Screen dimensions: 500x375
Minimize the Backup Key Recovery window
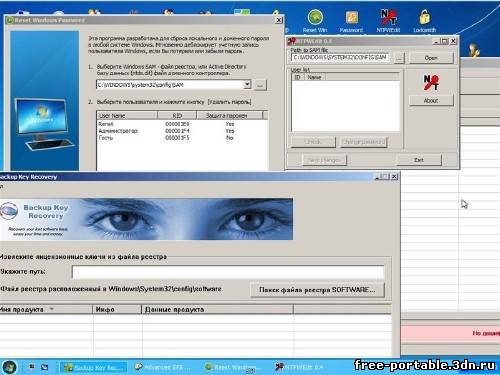378,177
